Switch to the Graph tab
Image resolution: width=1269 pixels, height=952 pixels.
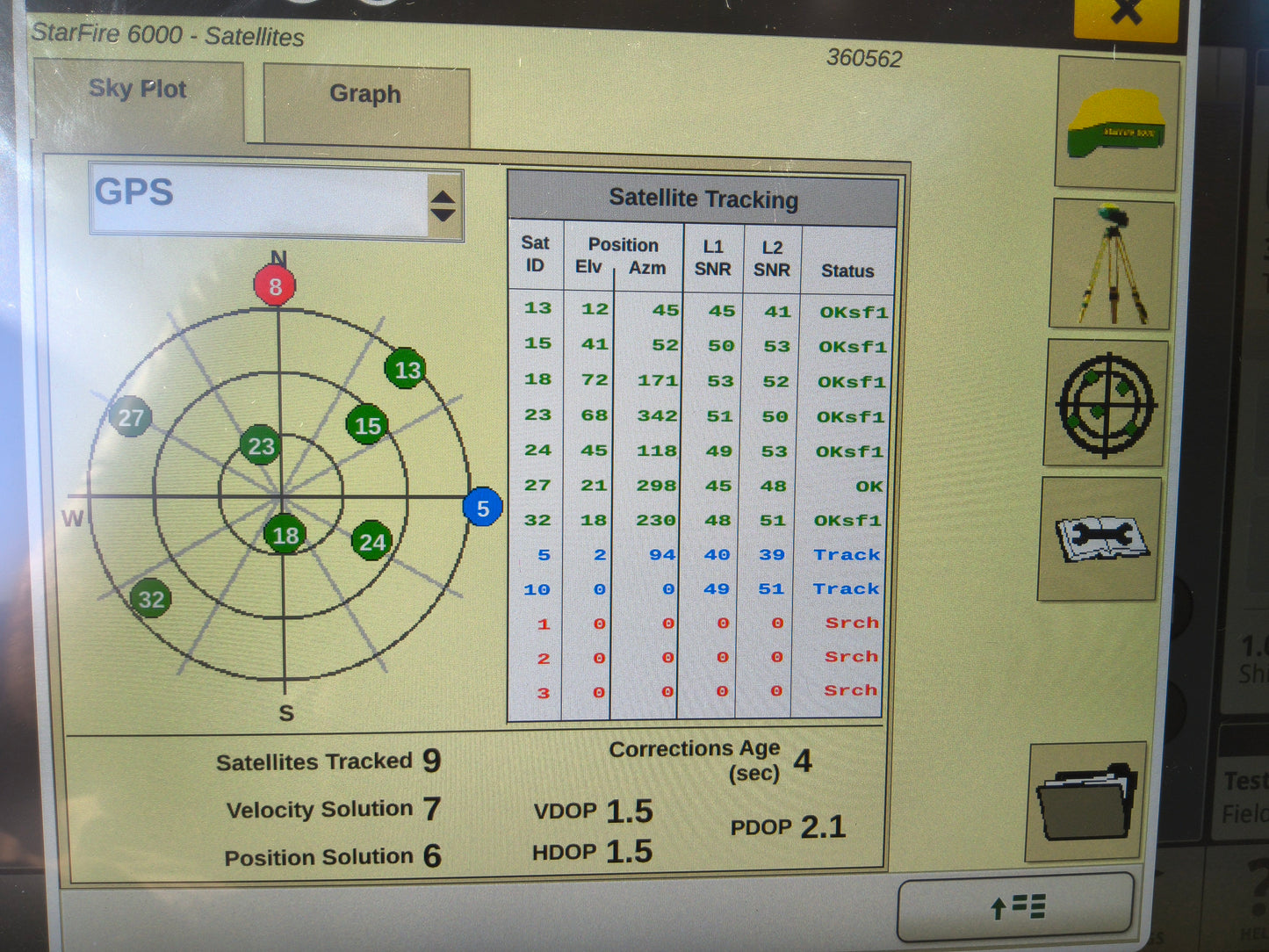[x=364, y=95]
